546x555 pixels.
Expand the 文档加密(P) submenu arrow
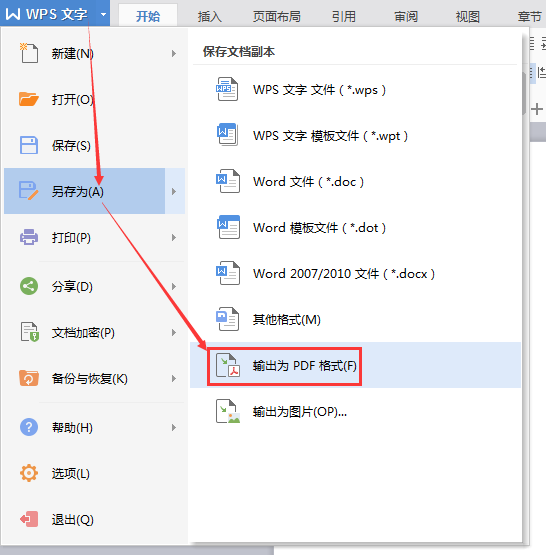(174, 332)
